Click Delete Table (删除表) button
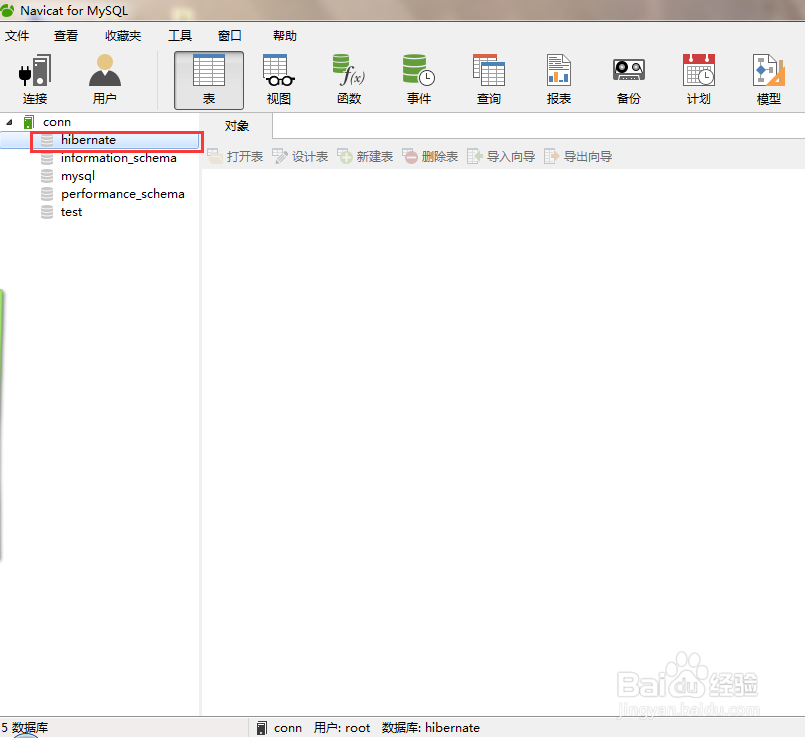 click(x=430, y=157)
